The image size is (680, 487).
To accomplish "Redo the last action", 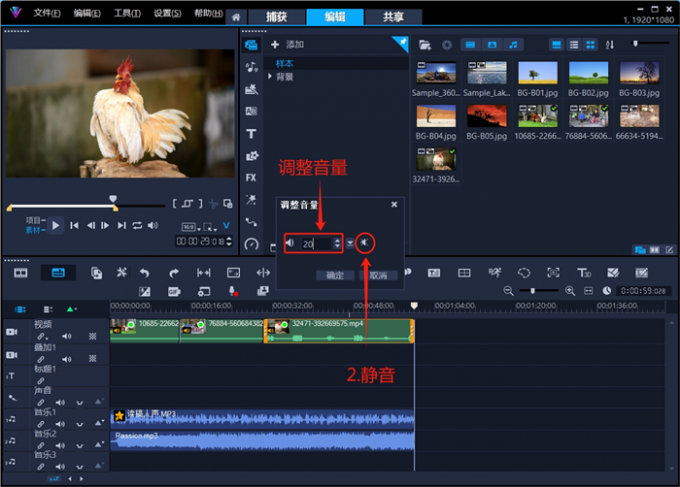I will point(173,273).
